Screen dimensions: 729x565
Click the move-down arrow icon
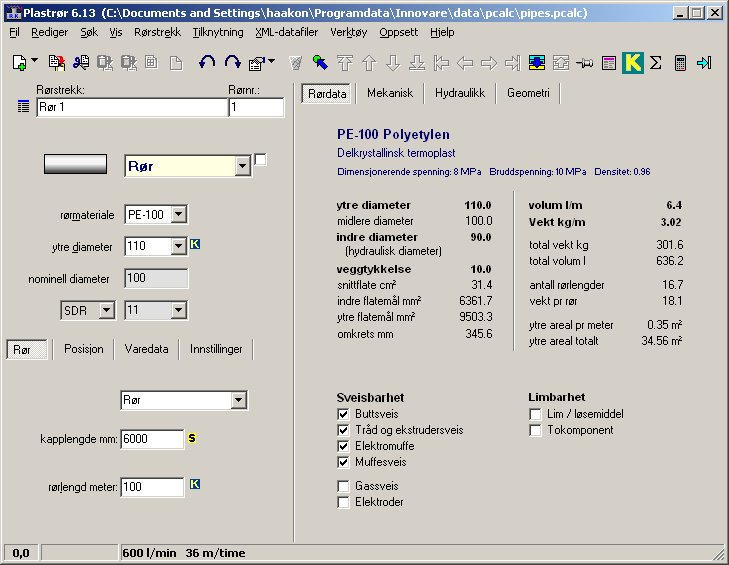393,63
